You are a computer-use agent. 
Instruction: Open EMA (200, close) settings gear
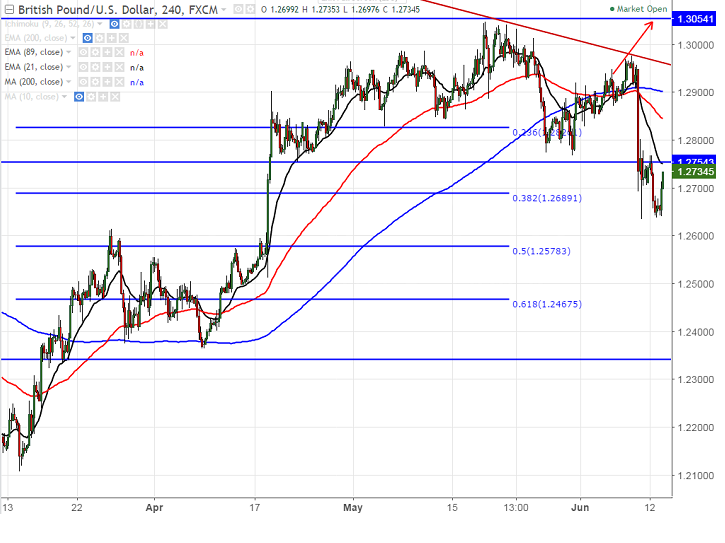pyautogui.click(x=99, y=38)
